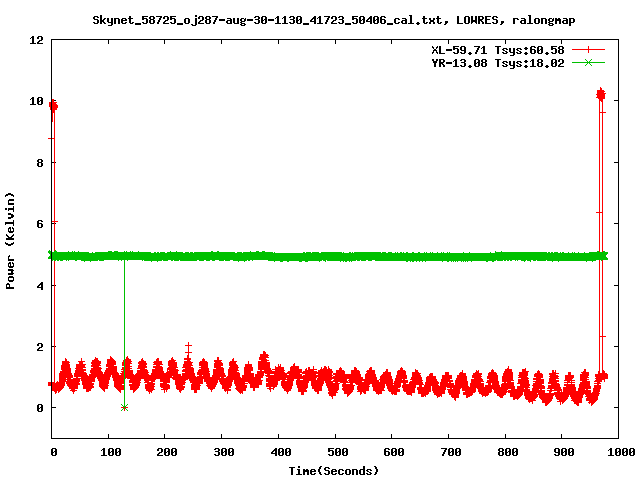Screen dimensions: 640x480
Task: Click the x-axis tick label 200
Action: pos(165,452)
